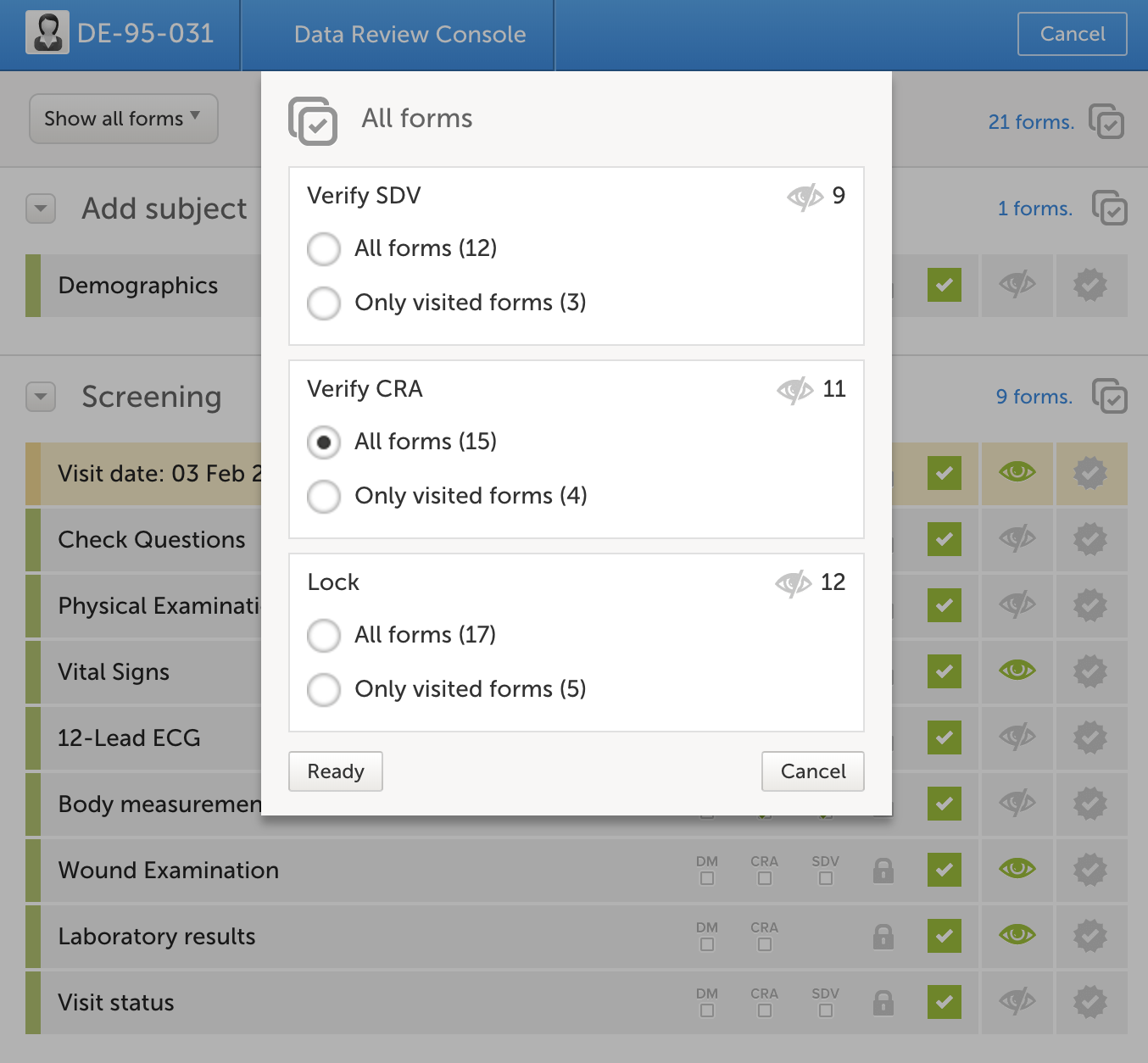1148x1063 pixels.
Task: Click the batch review icon in Add subject row
Action: [x=1109, y=209]
